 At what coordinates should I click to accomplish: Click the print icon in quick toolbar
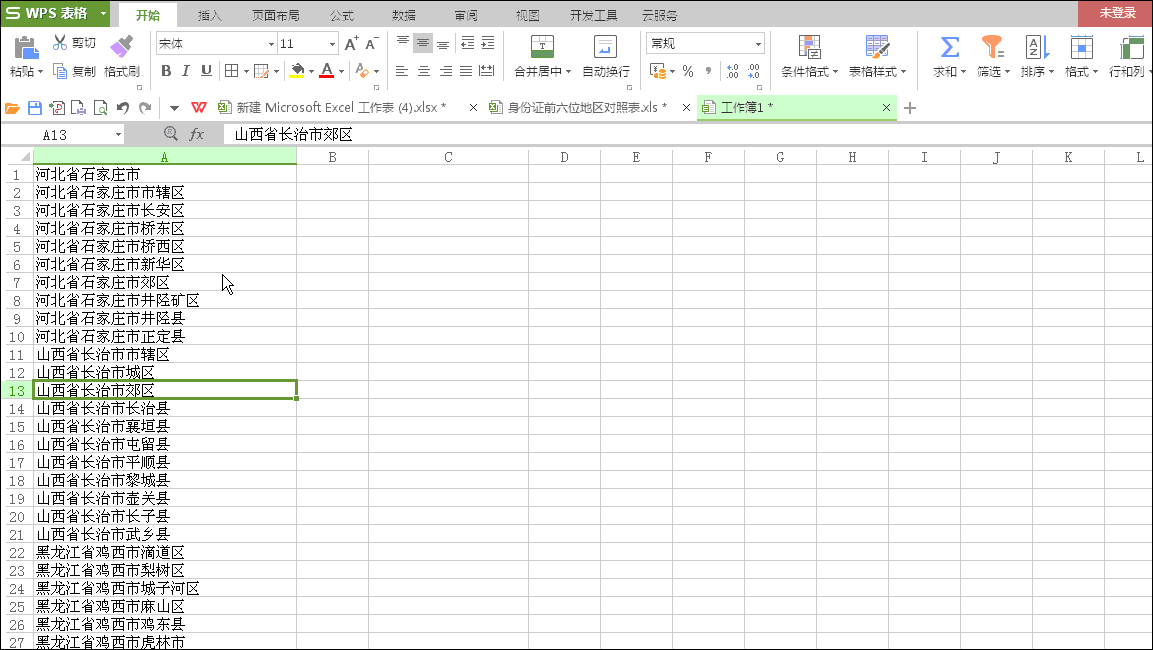(x=78, y=108)
